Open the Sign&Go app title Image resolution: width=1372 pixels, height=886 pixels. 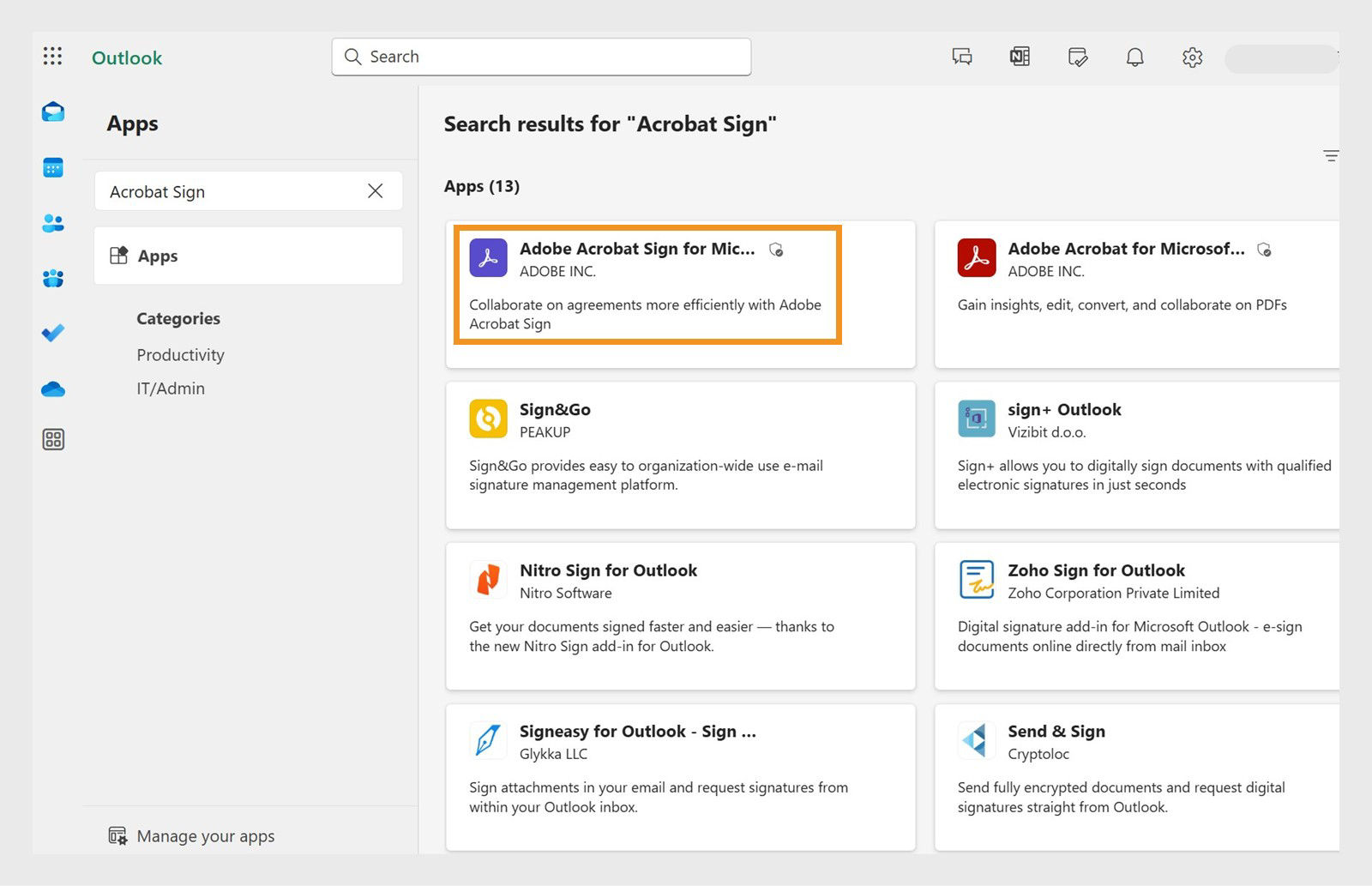(x=555, y=410)
